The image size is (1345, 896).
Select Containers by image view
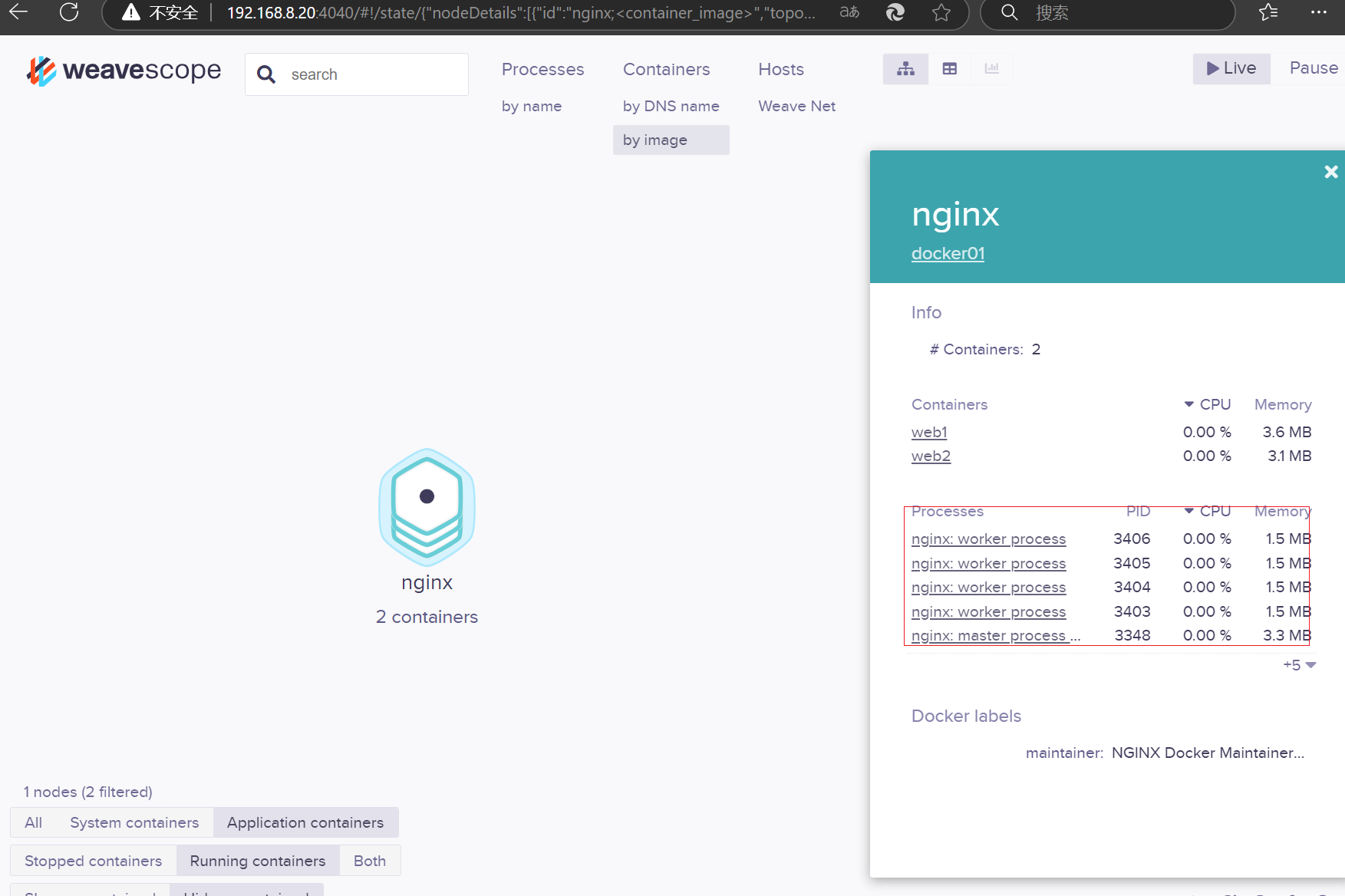click(671, 140)
